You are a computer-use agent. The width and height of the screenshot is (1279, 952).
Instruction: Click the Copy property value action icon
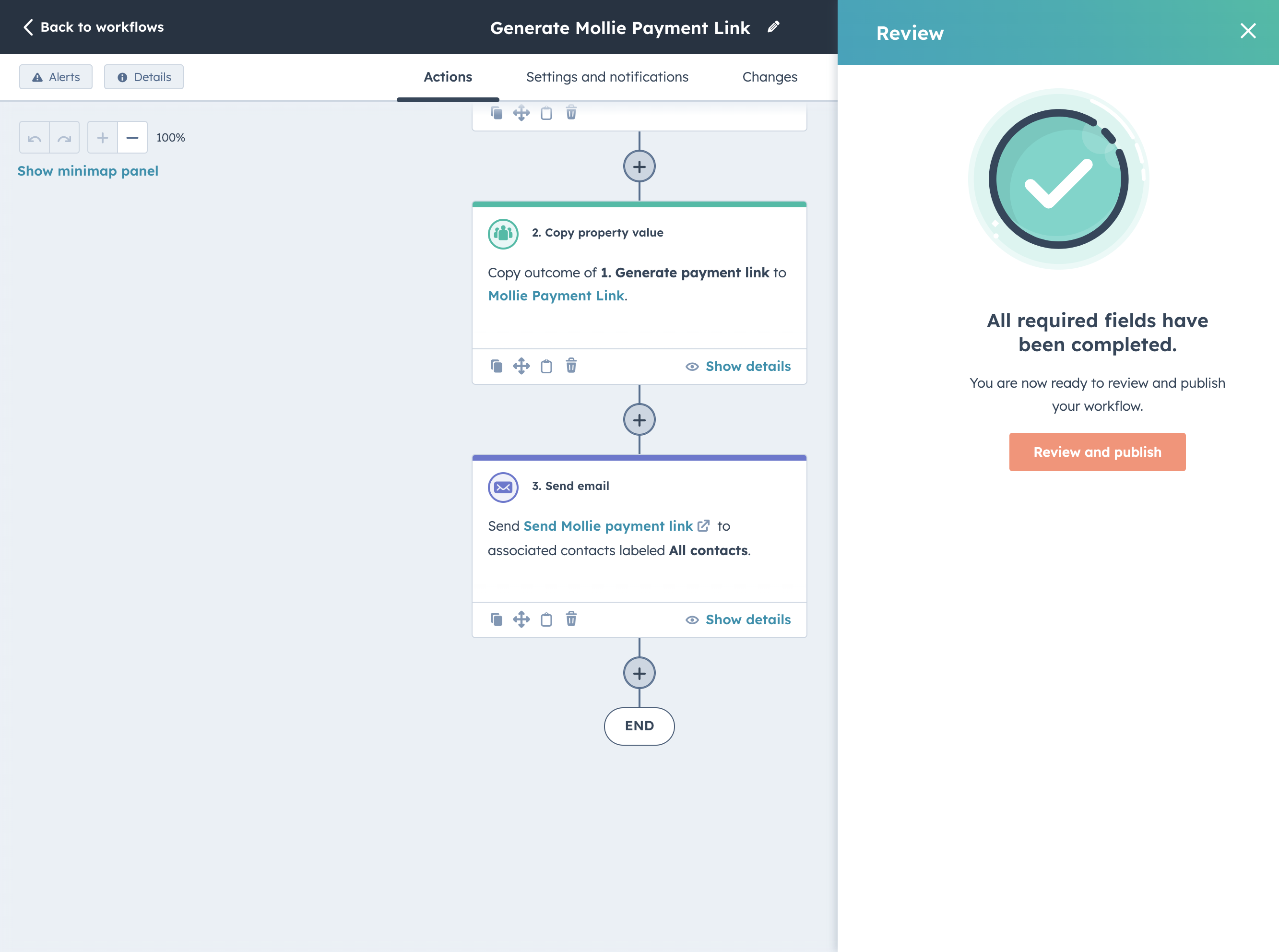503,233
